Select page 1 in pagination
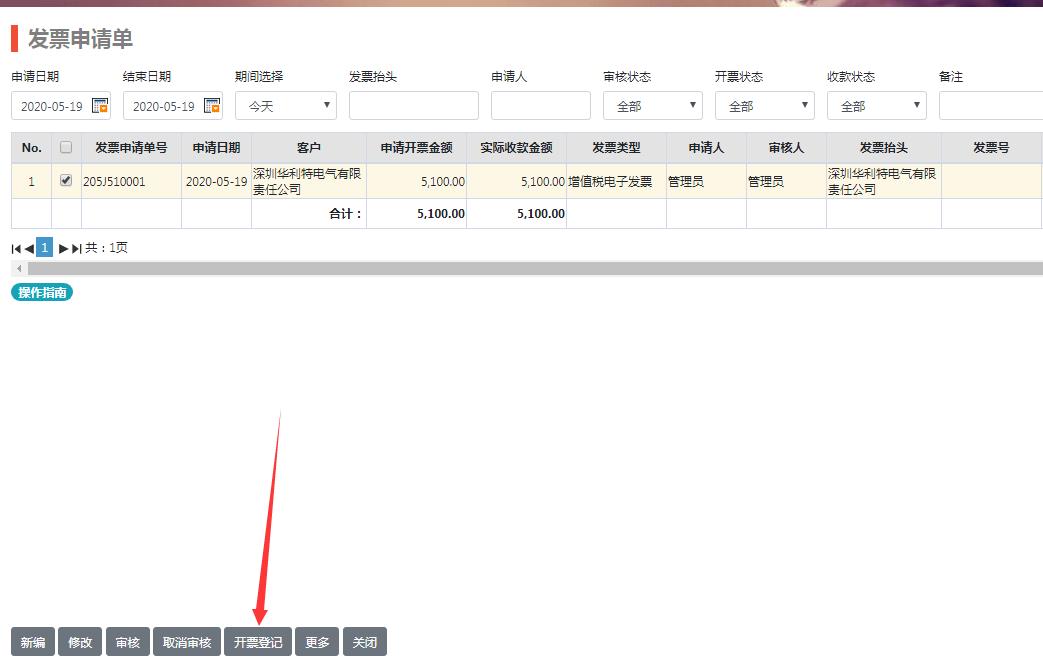 [x=44, y=248]
